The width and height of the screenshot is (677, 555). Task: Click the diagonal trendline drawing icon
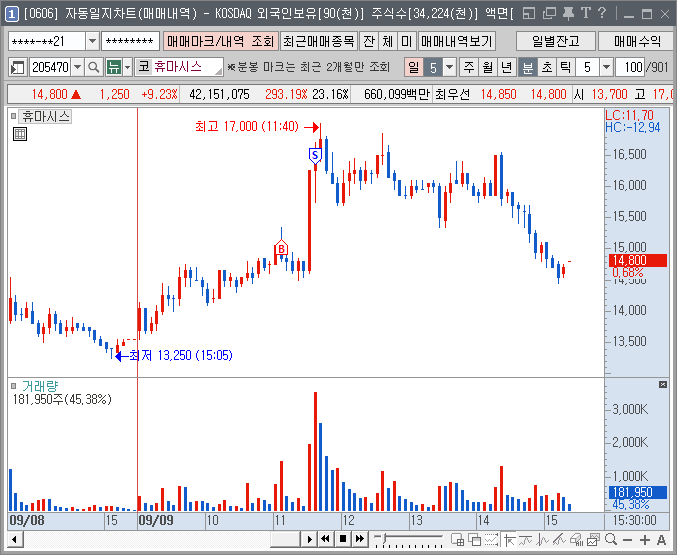click(560, 539)
